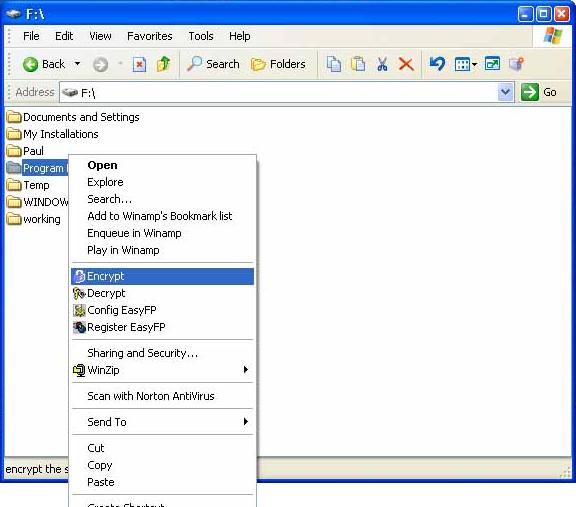Screen dimensions: 576x507
Task: Select the Program Files folder name
Action: pos(45,168)
